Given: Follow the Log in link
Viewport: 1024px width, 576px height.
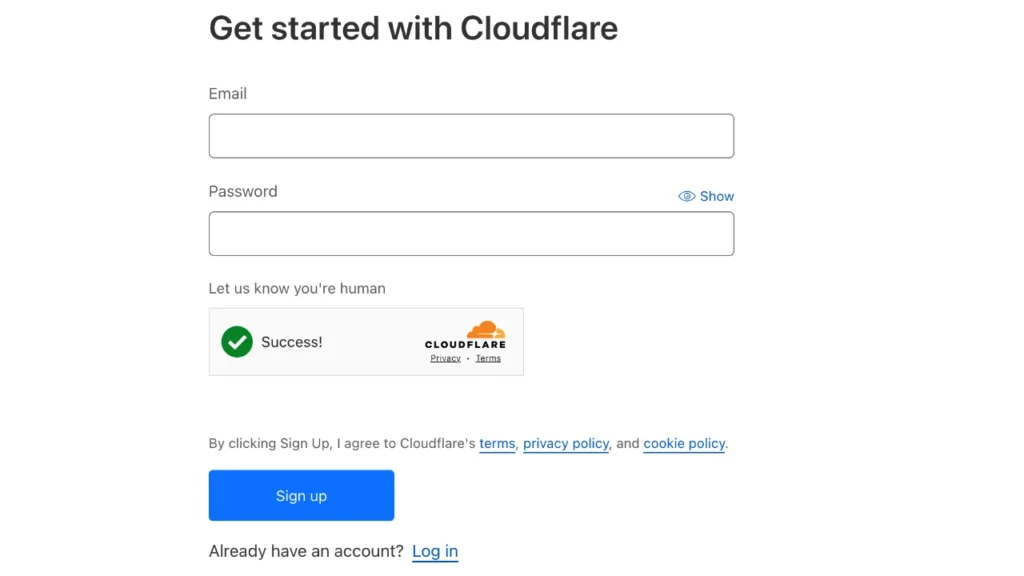Looking at the screenshot, I should pos(435,551).
